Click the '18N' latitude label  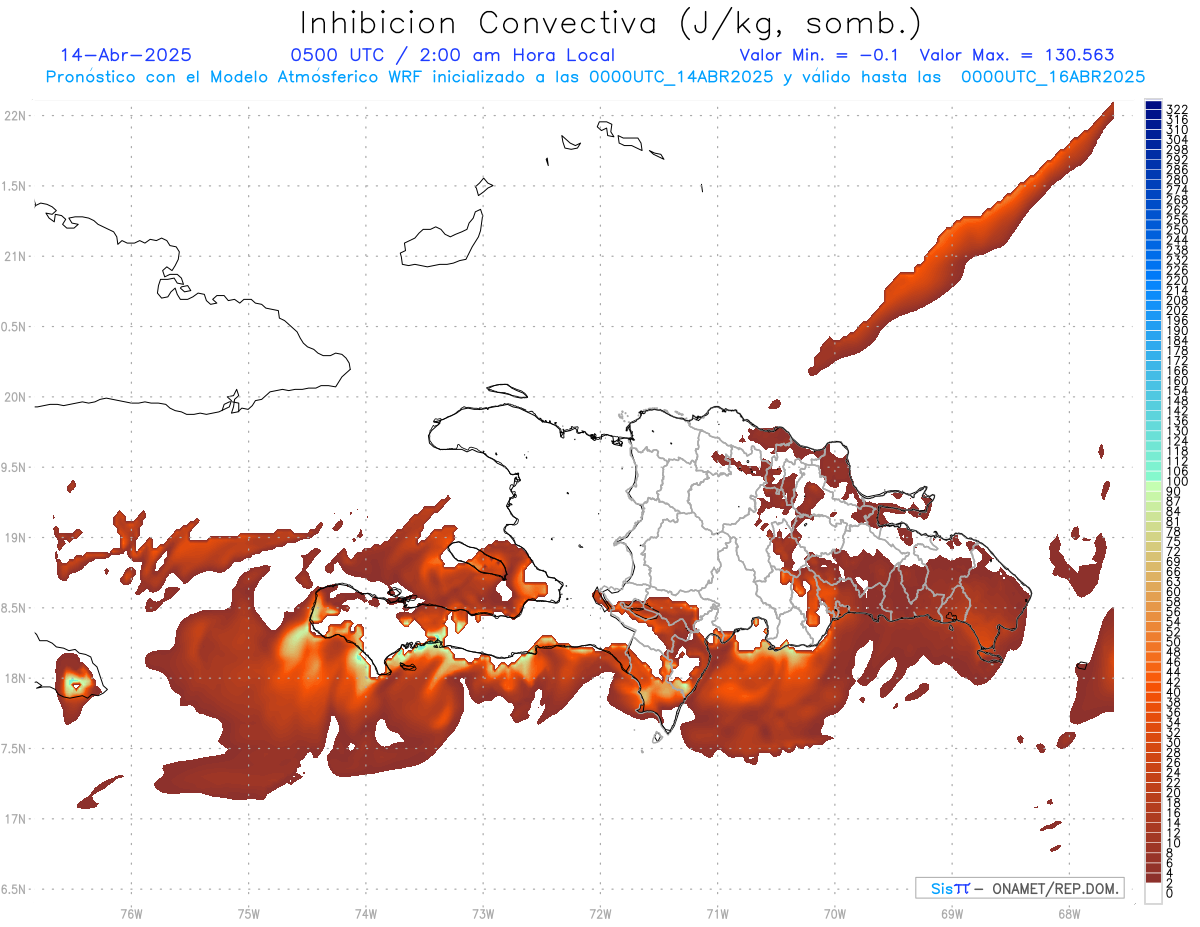[15, 678]
